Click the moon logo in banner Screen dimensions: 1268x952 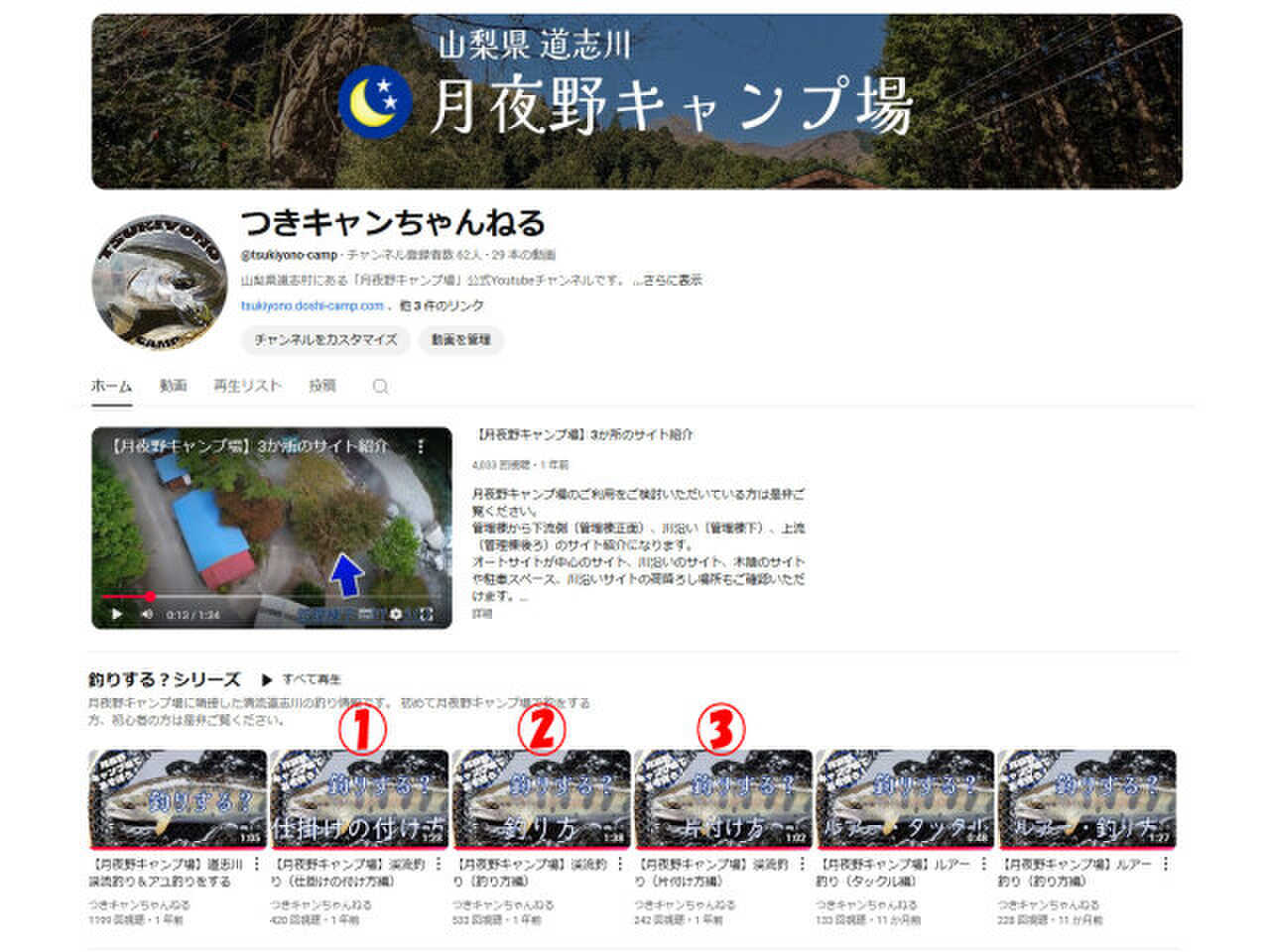(375, 101)
